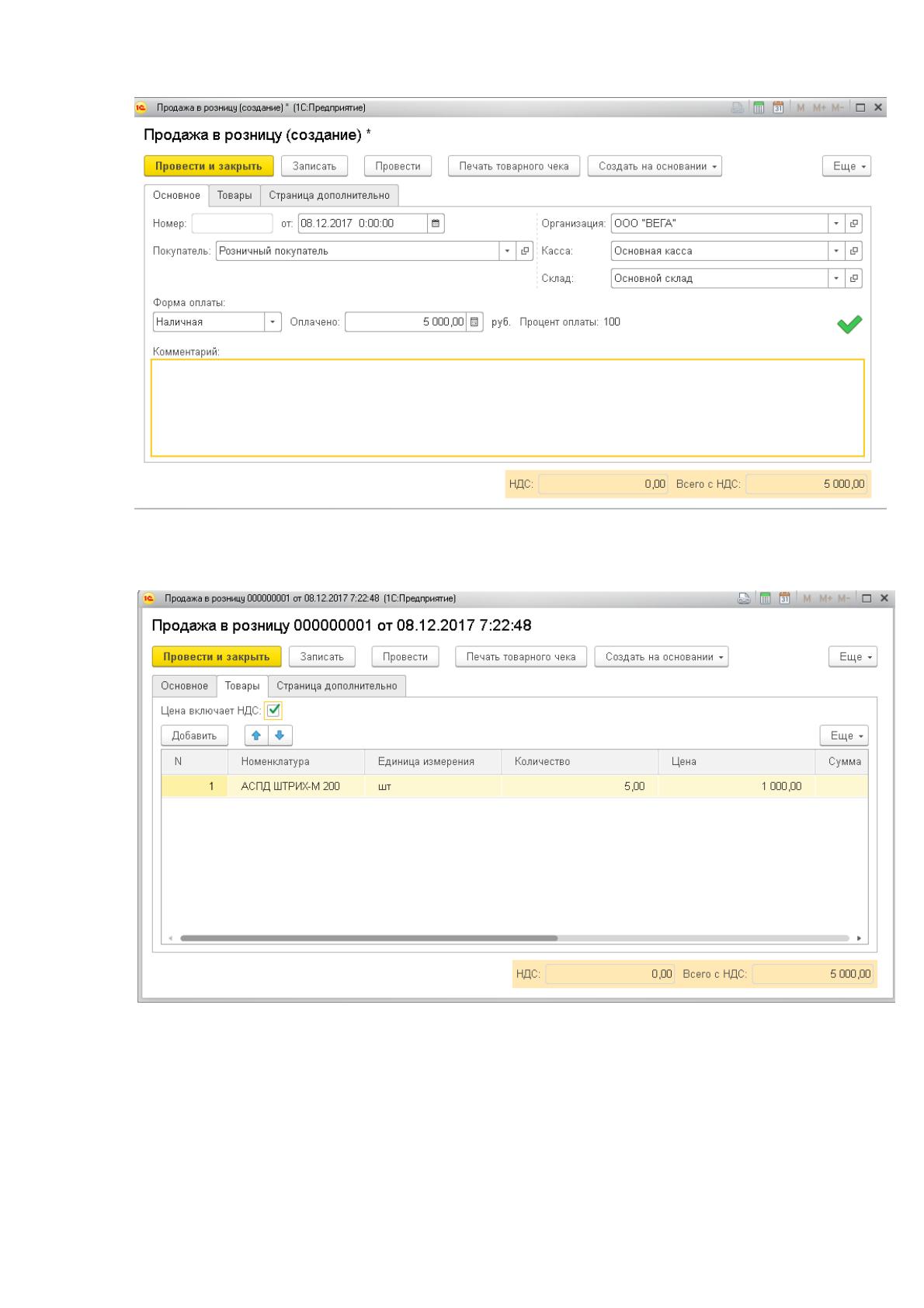Open Склад record link icon
The height and width of the screenshot is (1308, 924).
[x=854, y=278]
